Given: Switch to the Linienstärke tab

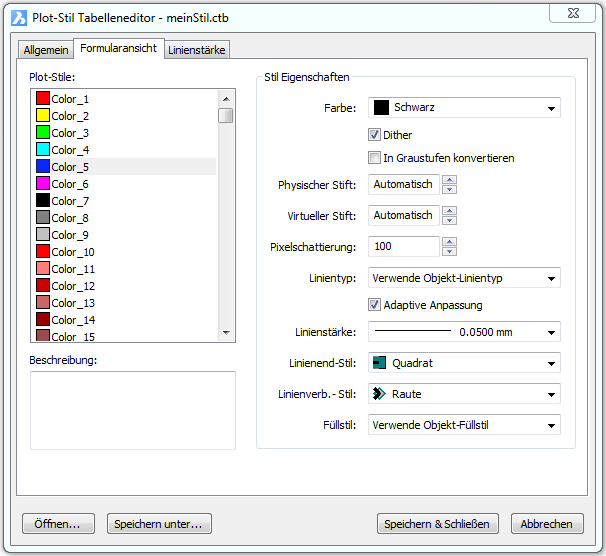Looking at the screenshot, I should click(197, 50).
